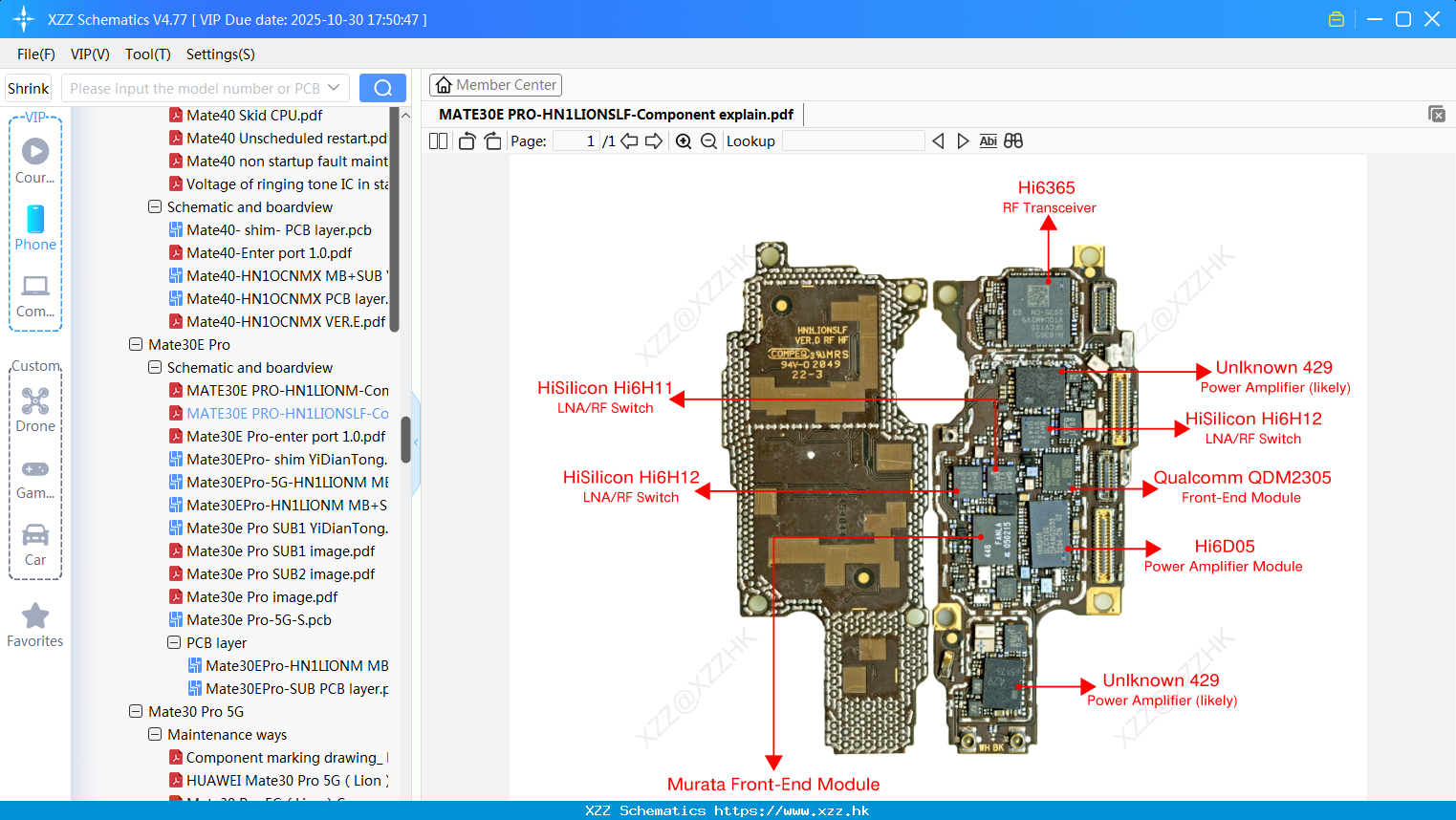Open the model number dropdown arrow
The height and width of the screenshot is (820, 1456).
tap(334, 88)
